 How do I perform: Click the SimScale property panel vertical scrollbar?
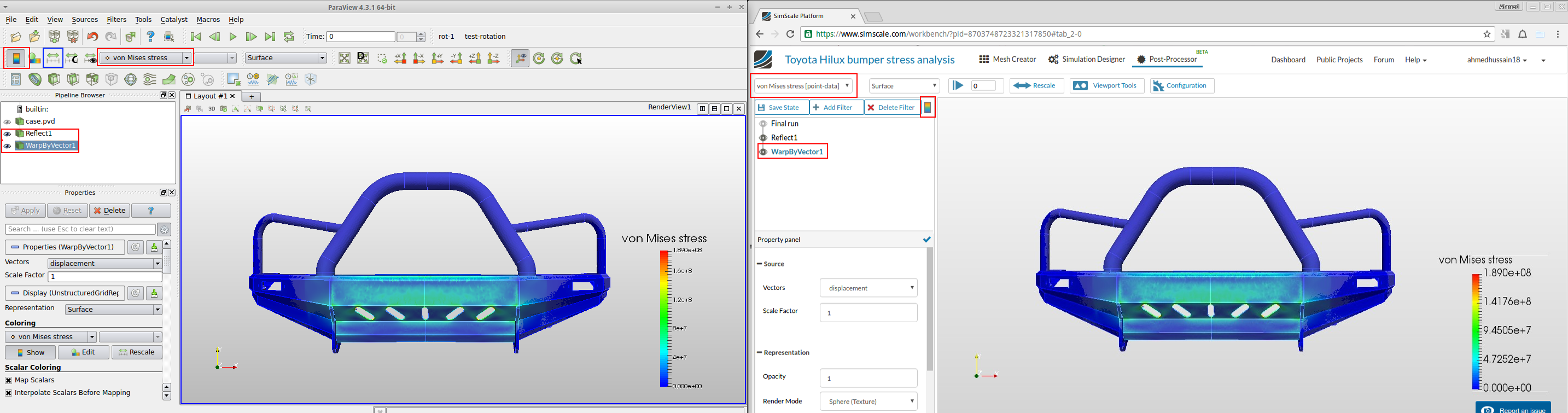click(x=929, y=310)
